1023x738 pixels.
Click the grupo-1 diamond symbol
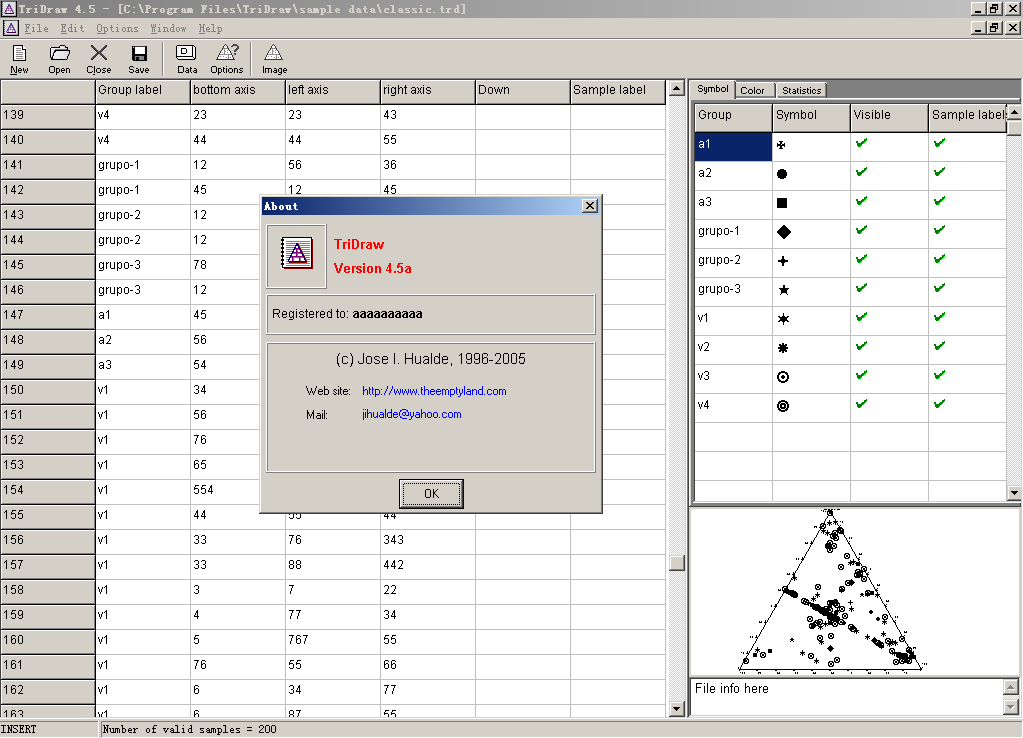pos(784,232)
